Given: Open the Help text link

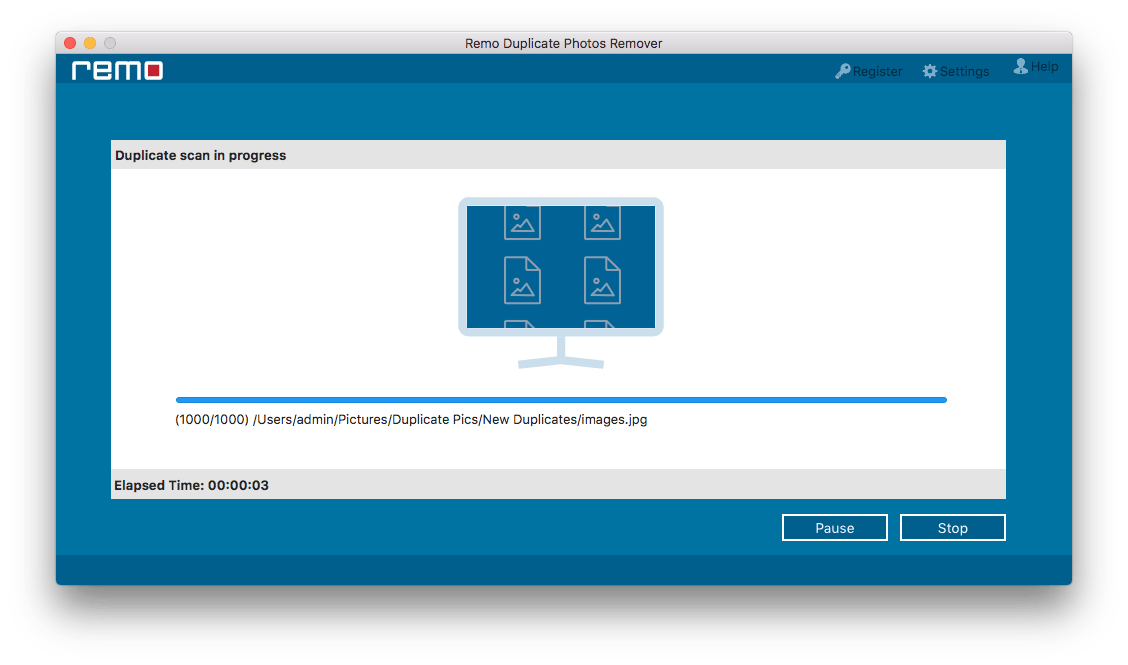Looking at the screenshot, I should tap(1044, 67).
